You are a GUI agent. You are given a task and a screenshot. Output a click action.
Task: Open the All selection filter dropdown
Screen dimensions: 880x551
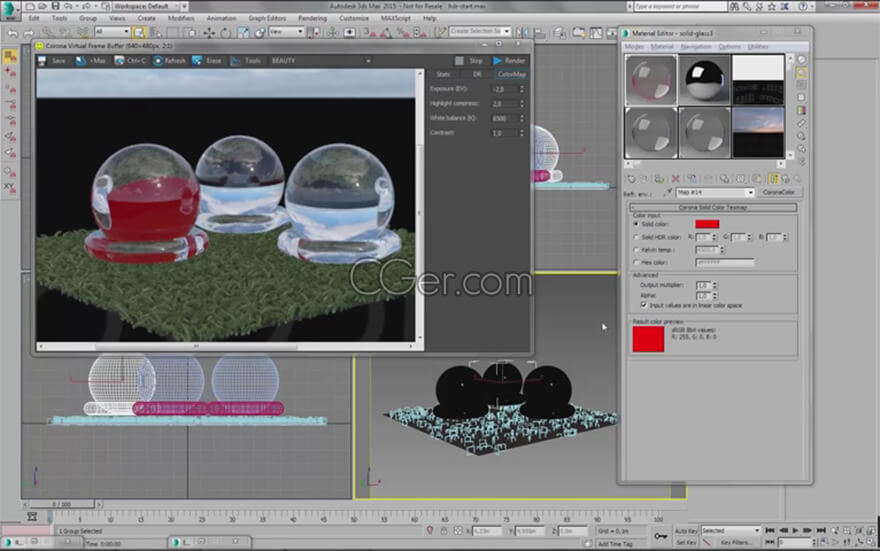point(112,31)
